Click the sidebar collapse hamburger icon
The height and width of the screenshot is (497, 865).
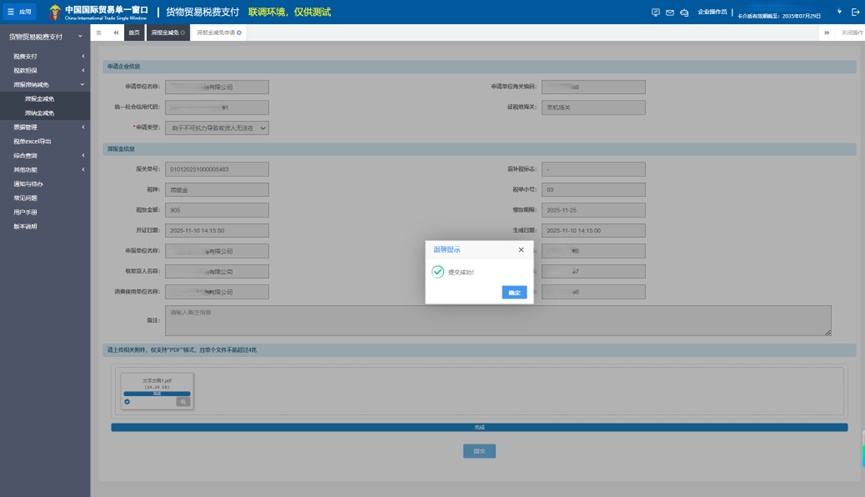pyautogui.click(x=98, y=33)
